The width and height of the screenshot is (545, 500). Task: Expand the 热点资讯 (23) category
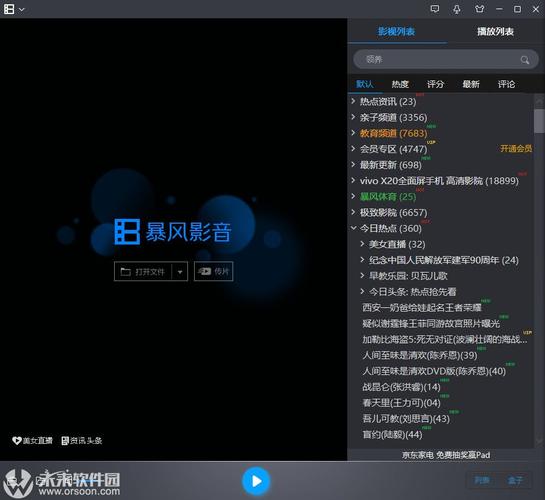(353, 101)
